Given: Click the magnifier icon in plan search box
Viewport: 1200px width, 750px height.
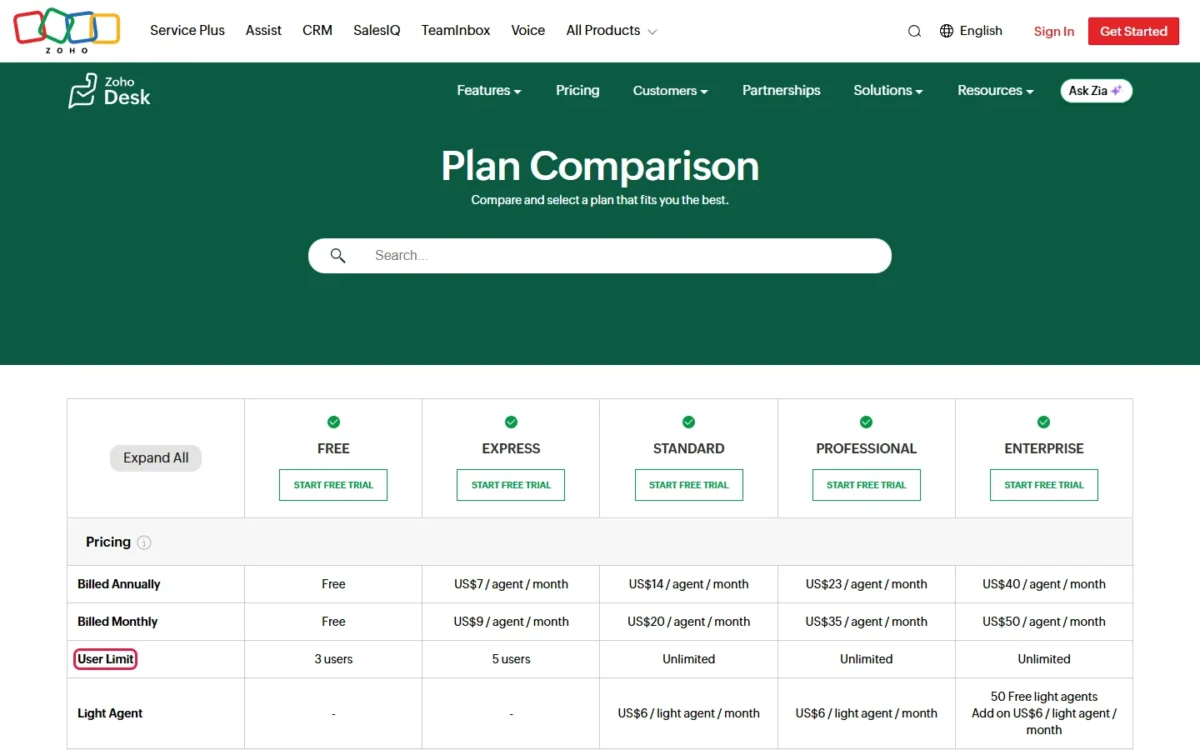Looking at the screenshot, I should click(338, 256).
